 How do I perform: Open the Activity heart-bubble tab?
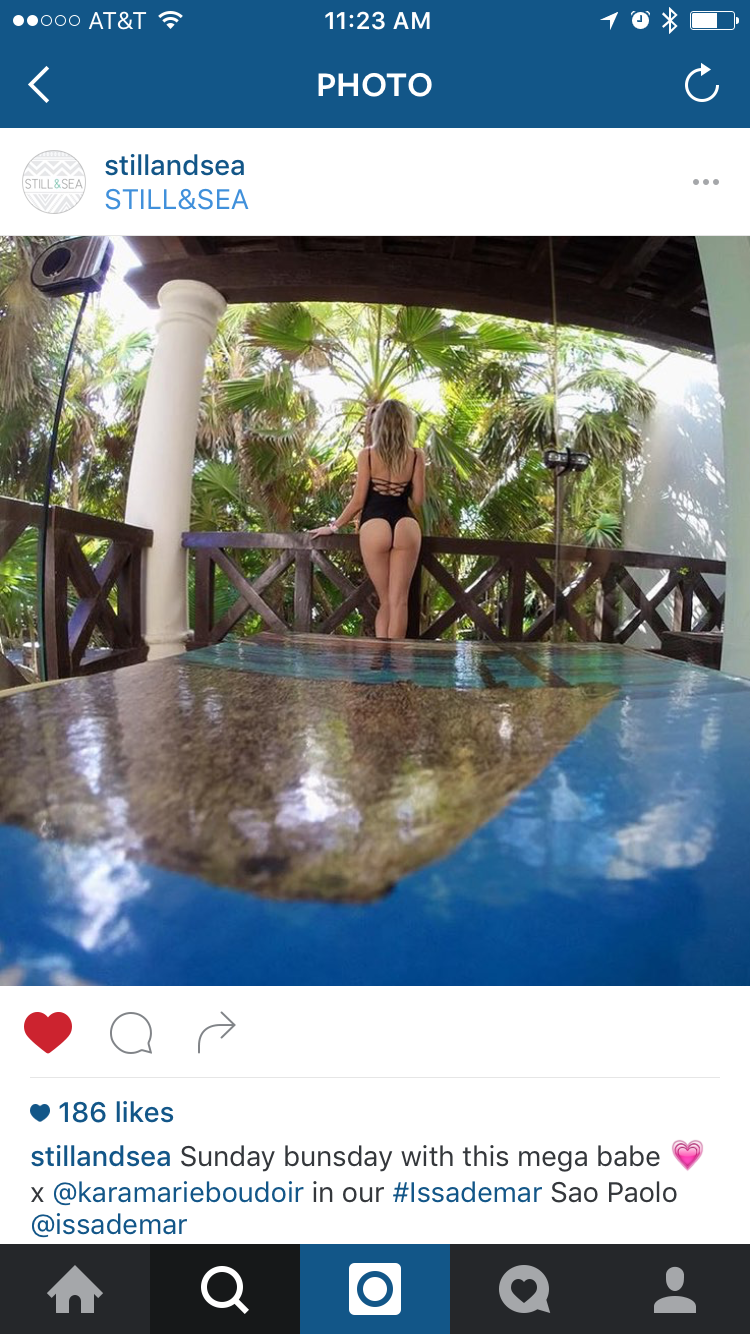525,1289
